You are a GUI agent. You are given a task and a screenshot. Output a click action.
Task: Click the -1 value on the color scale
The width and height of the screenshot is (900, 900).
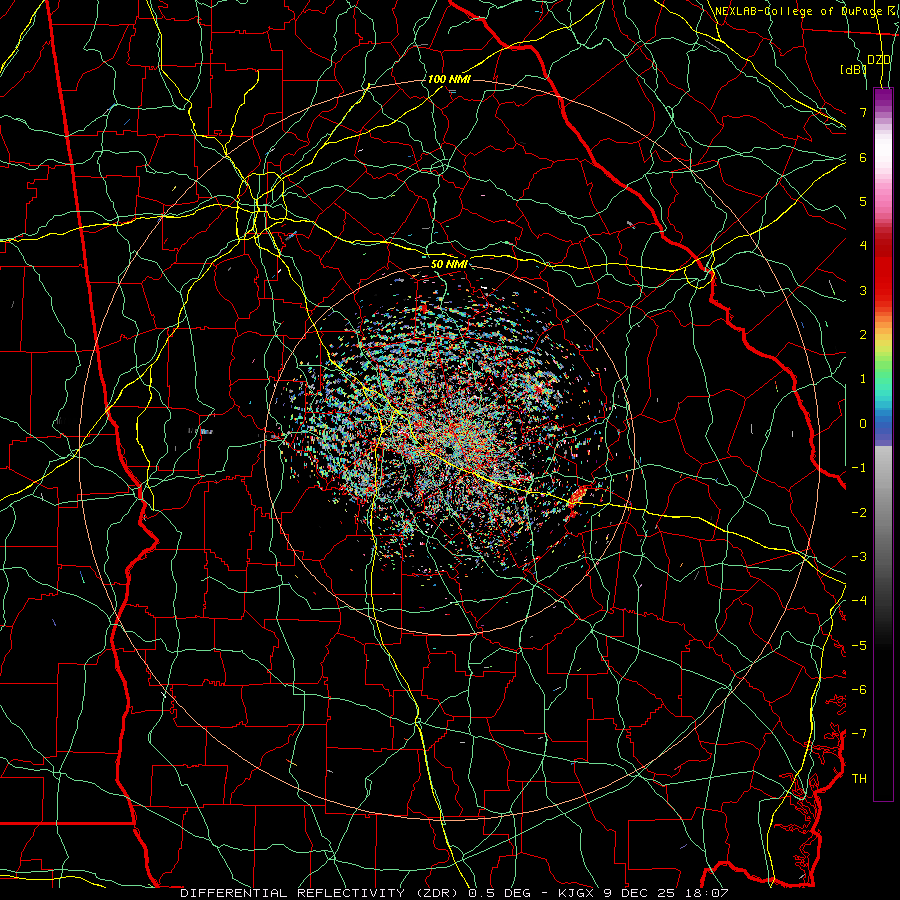(x=859, y=468)
